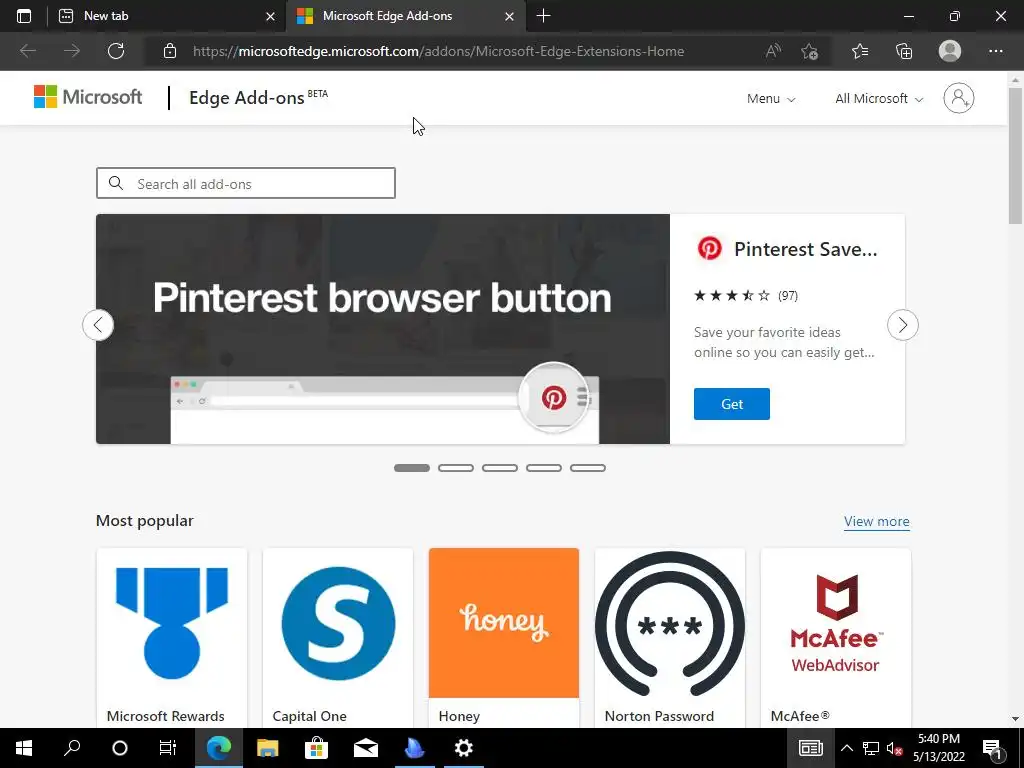Open News and interests taskbar icon
This screenshot has height=768, width=1024.
[x=810, y=748]
